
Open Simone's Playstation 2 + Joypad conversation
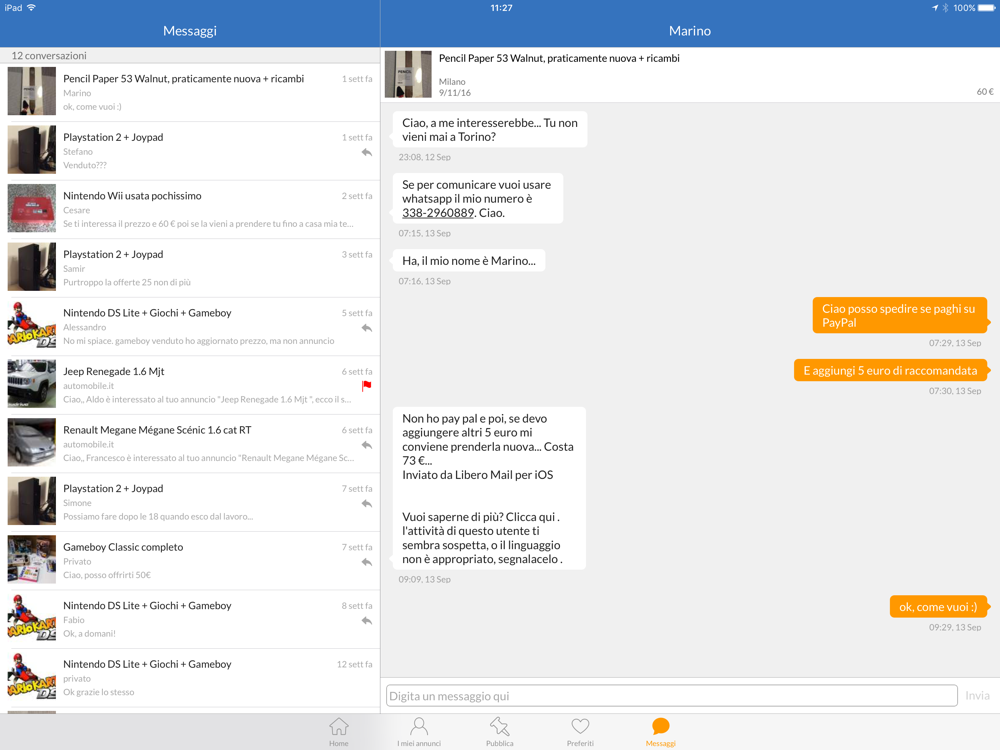click(190, 502)
